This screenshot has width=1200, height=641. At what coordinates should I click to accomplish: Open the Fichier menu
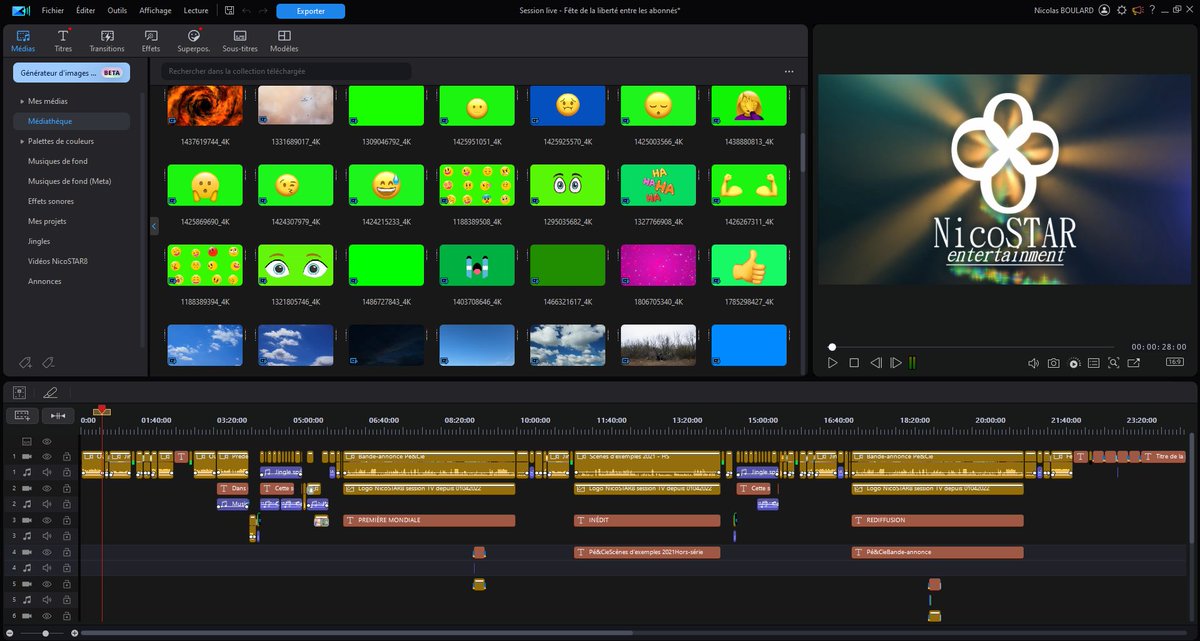click(x=53, y=10)
